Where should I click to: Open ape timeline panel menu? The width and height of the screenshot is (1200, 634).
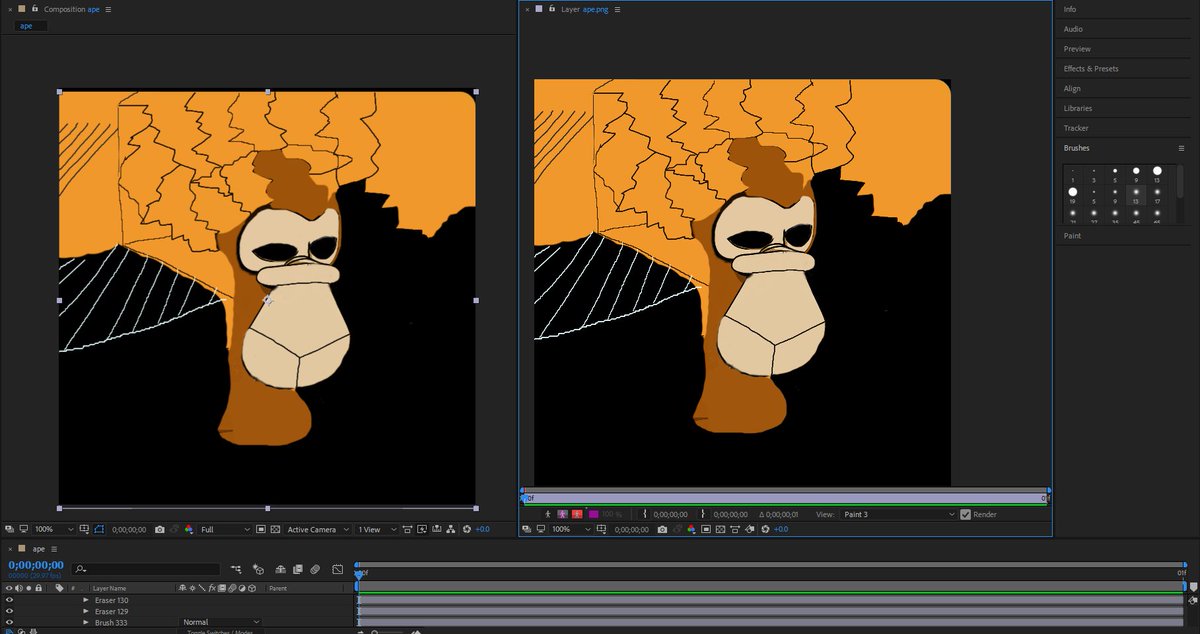[53, 549]
